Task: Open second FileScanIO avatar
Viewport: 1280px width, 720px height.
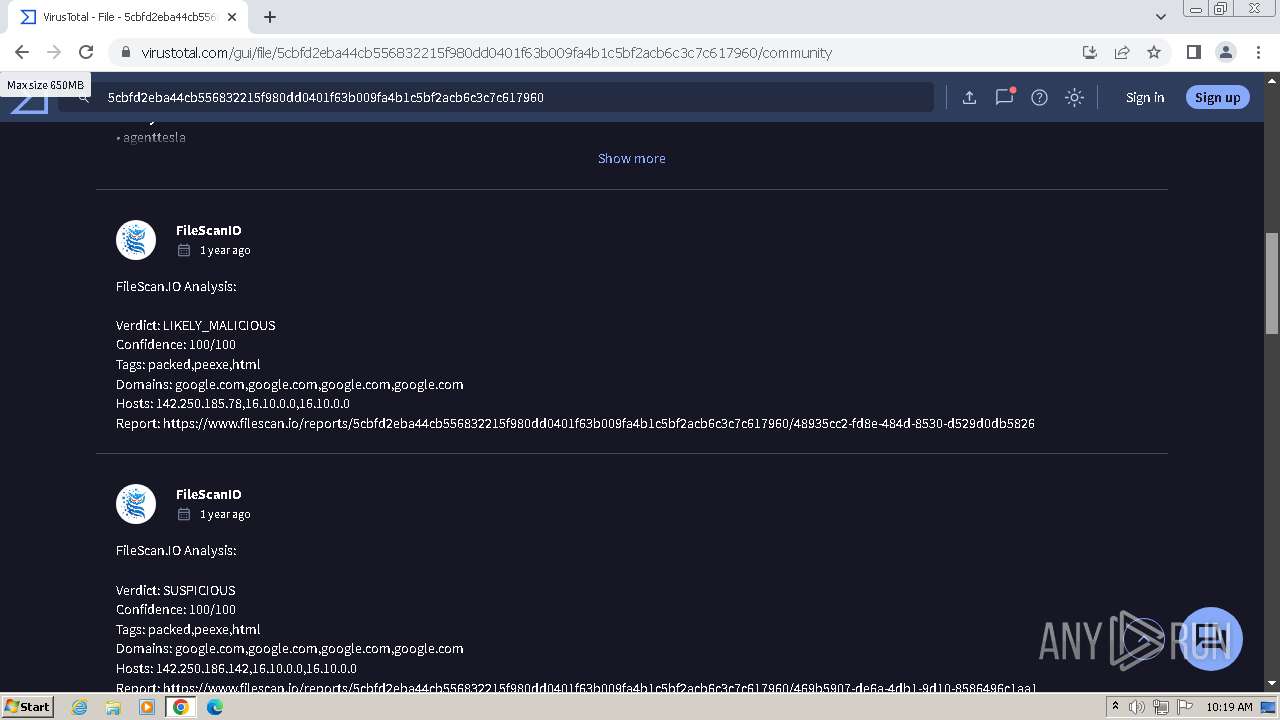Action: point(136,504)
